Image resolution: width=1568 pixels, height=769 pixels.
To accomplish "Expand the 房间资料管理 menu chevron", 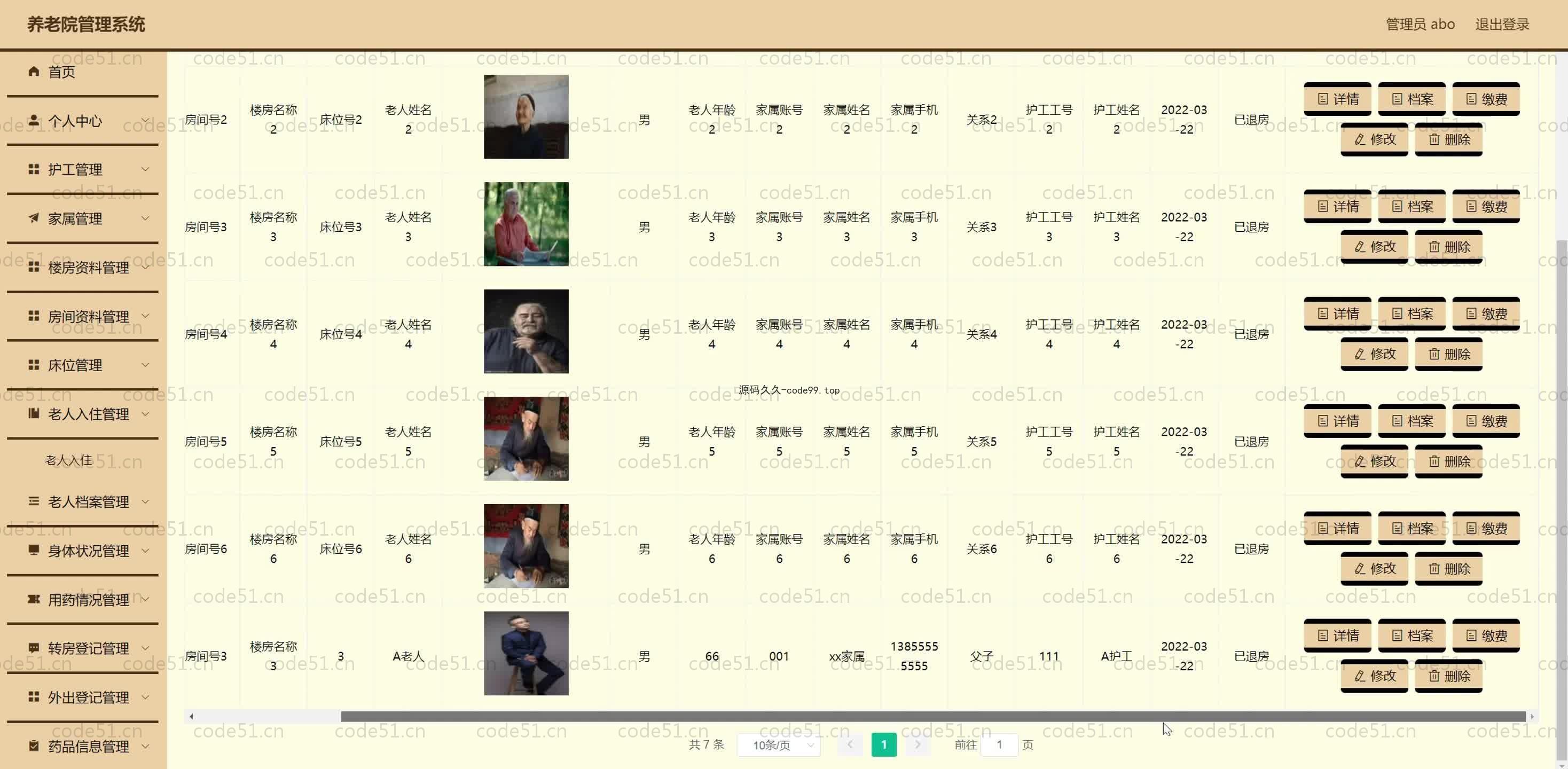I will coord(145,316).
